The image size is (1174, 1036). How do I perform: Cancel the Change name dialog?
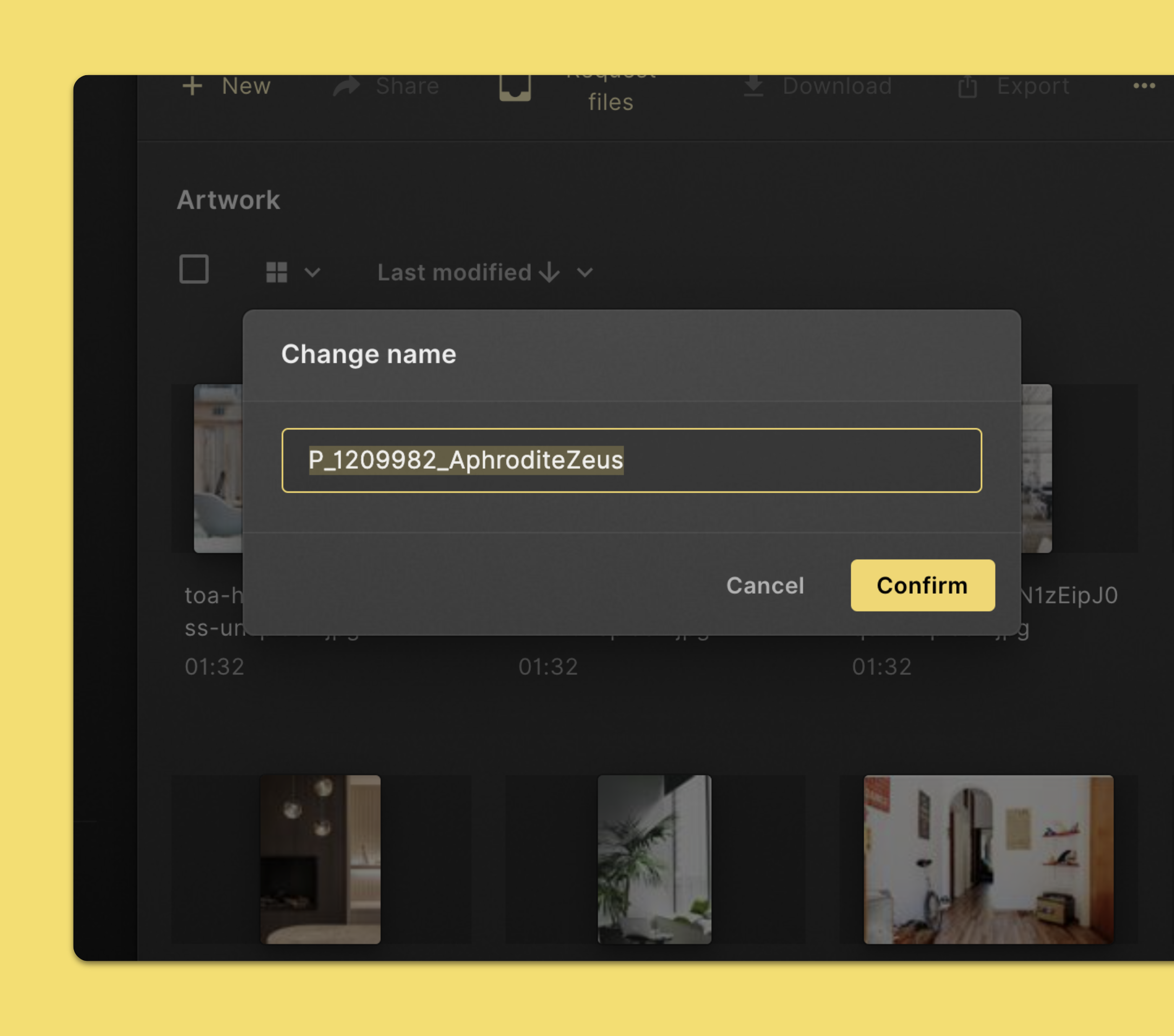point(765,586)
